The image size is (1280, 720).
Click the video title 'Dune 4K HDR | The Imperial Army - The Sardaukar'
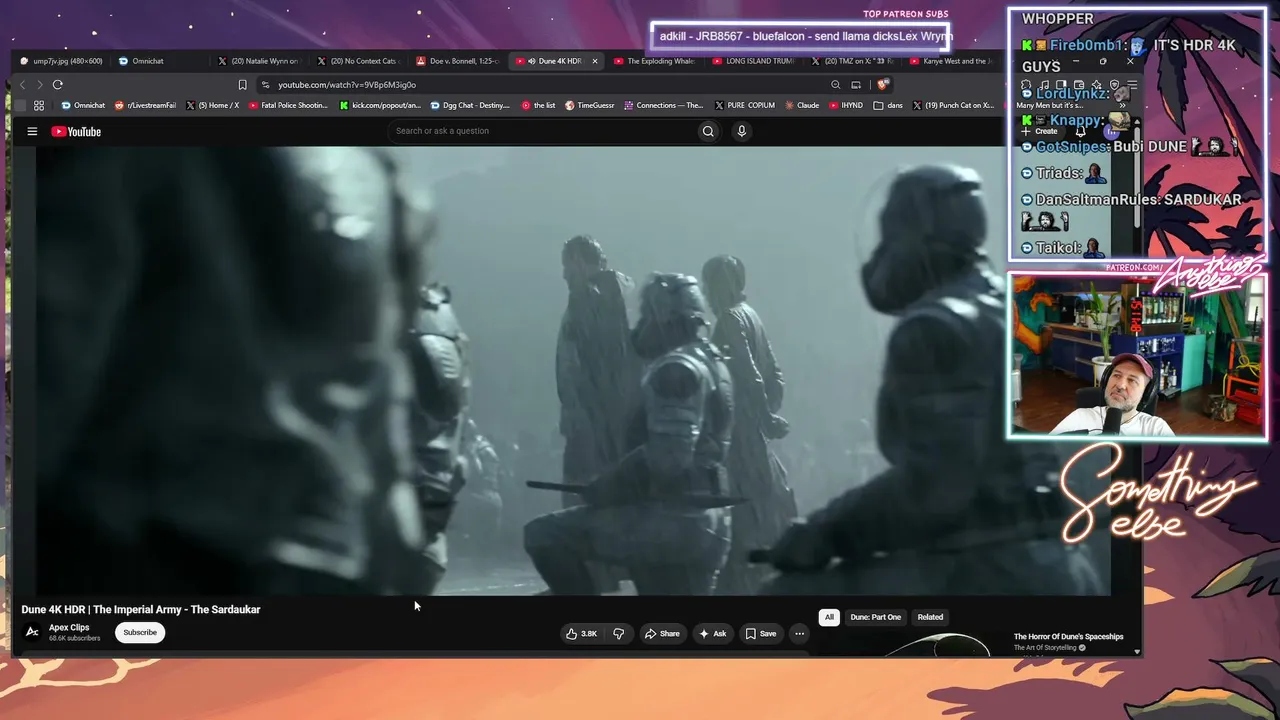pos(141,609)
